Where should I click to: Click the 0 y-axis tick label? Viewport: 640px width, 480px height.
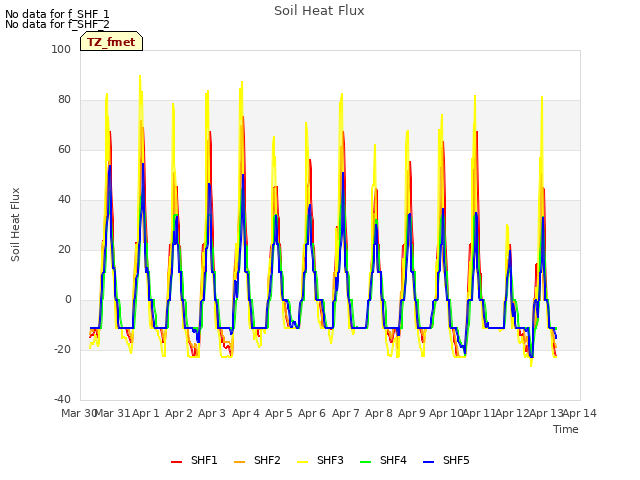(x=68, y=300)
